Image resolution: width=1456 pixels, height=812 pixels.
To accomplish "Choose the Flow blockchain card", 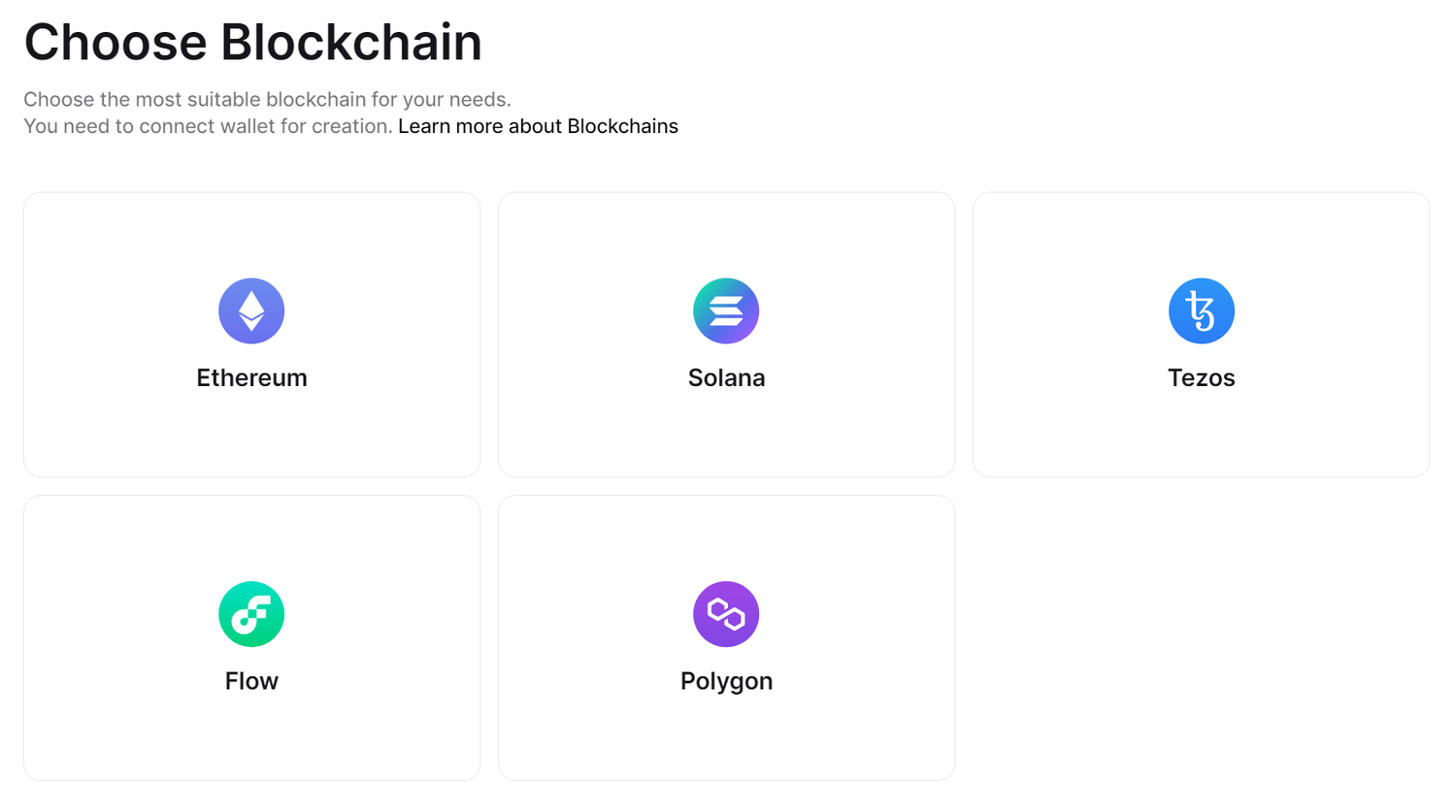I will (x=251, y=638).
